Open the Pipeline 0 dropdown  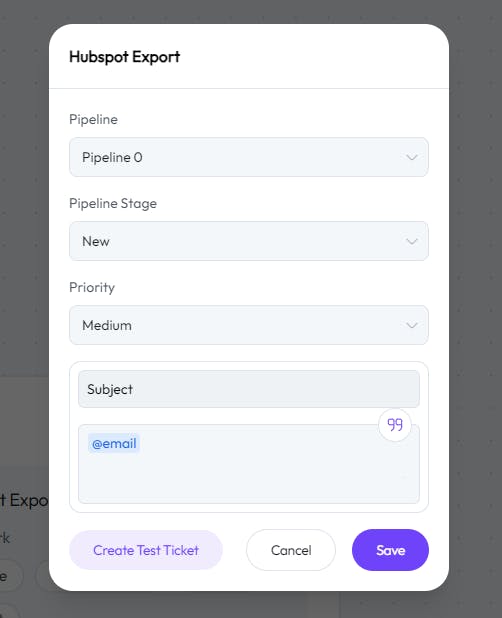[x=249, y=157]
